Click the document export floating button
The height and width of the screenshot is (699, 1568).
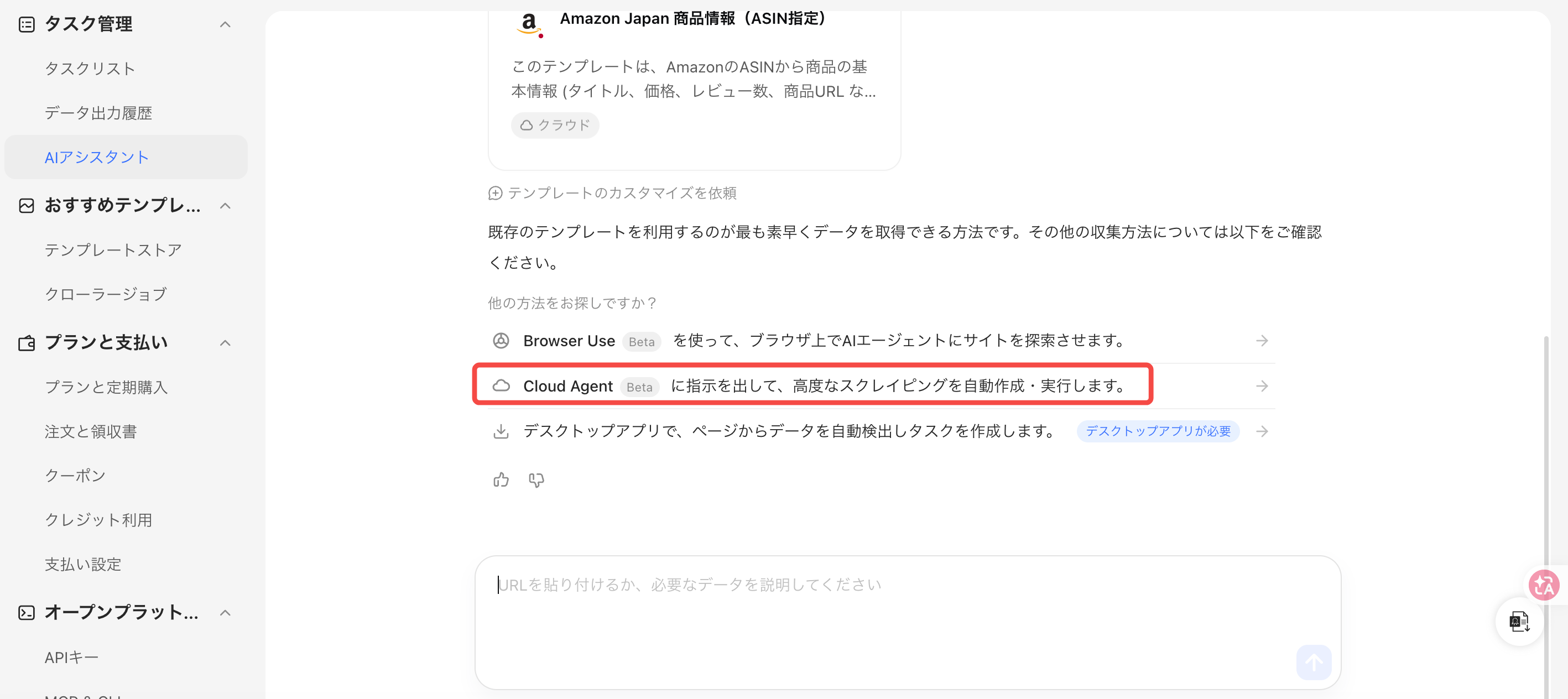click(x=1519, y=622)
